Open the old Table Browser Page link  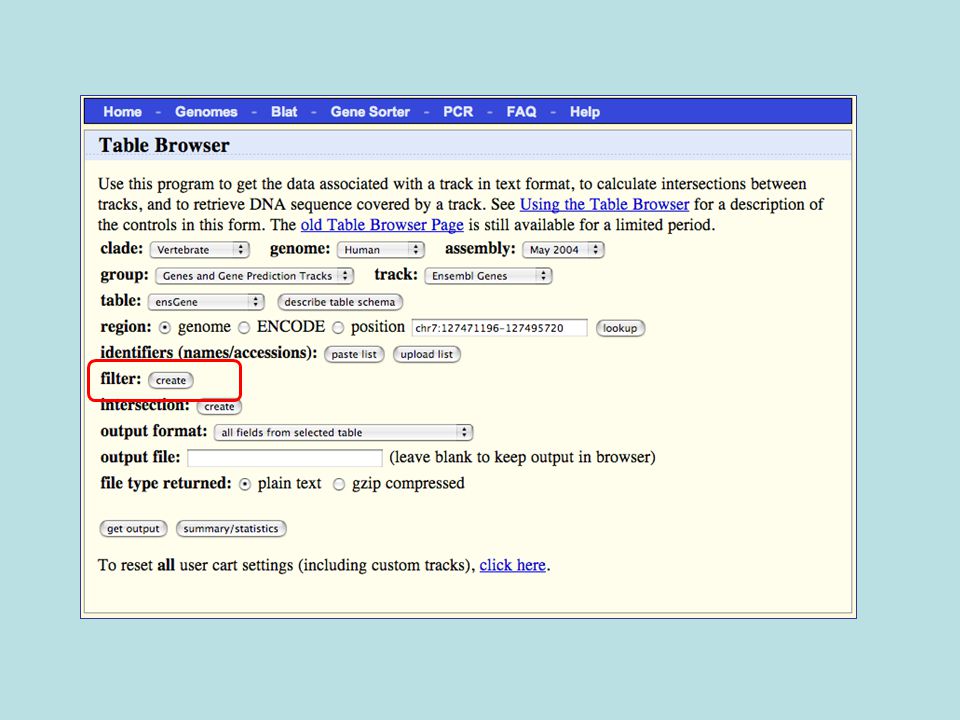[x=382, y=225]
